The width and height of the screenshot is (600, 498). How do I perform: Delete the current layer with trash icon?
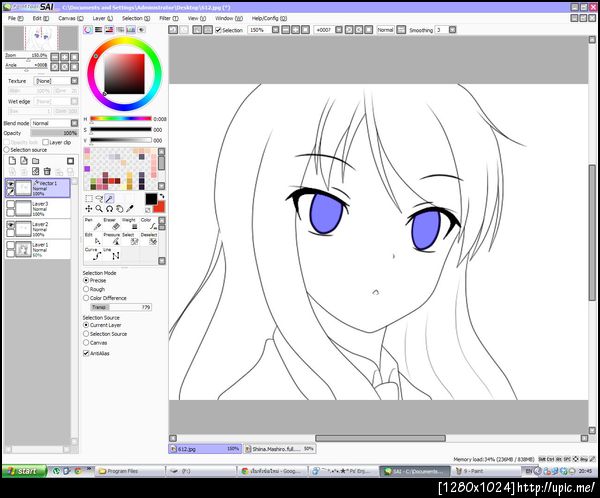(x=47, y=171)
